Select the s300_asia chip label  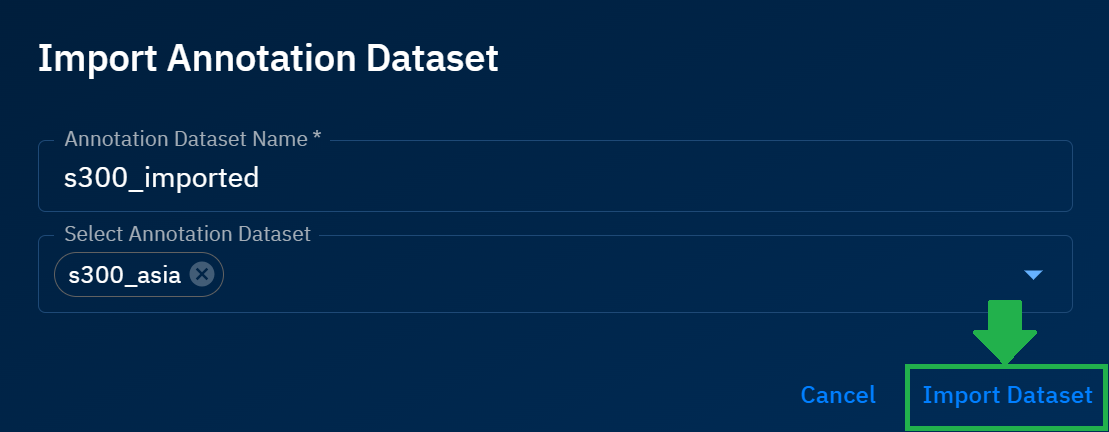tap(125, 275)
